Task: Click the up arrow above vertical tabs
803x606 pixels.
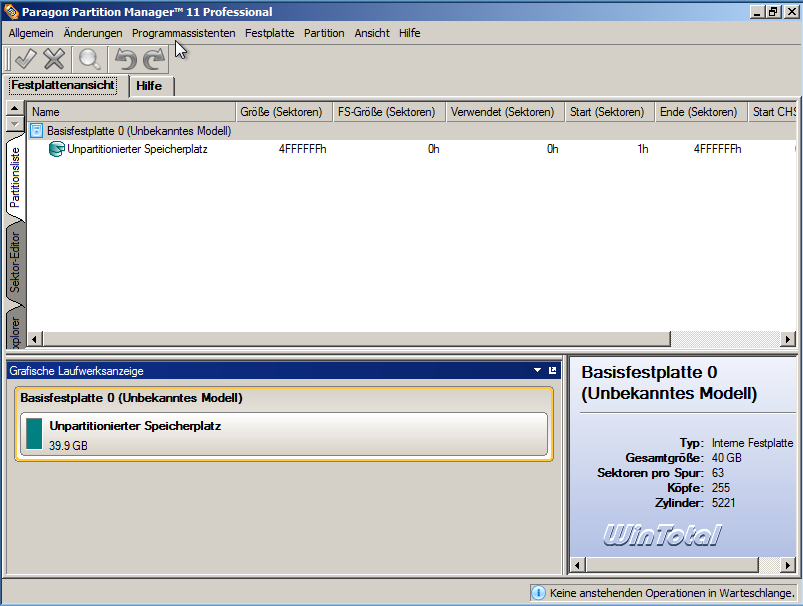Action: click(x=14, y=108)
